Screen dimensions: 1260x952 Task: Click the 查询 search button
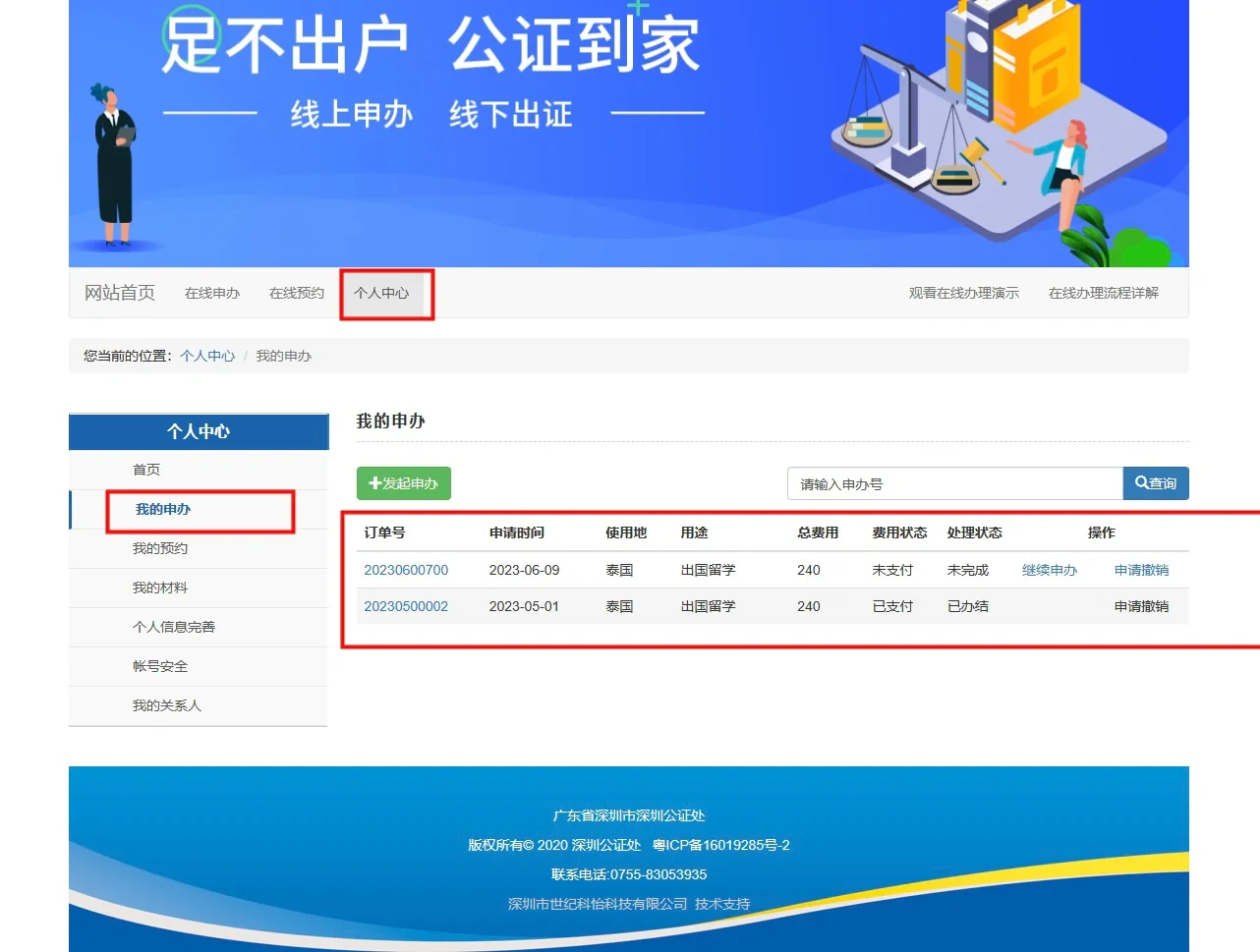coord(1155,483)
